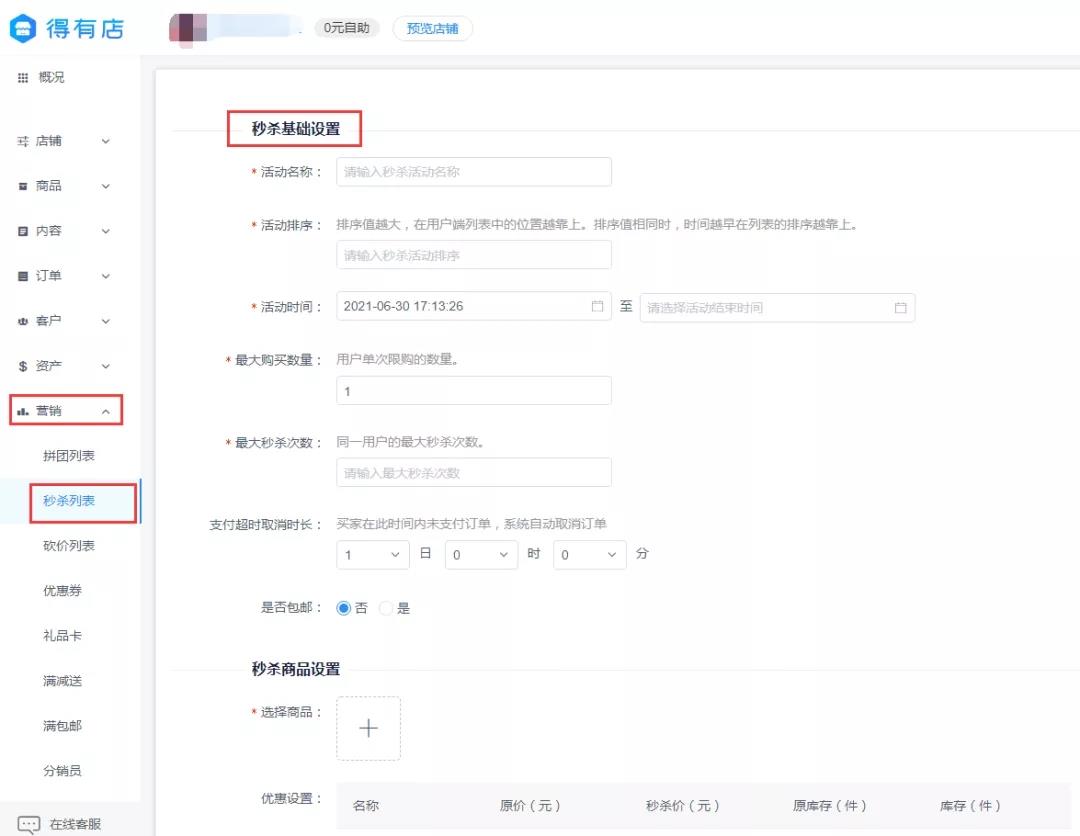The width and height of the screenshot is (1080, 836).
Task: Click the 0元自助 label
Action: (346, 28)
